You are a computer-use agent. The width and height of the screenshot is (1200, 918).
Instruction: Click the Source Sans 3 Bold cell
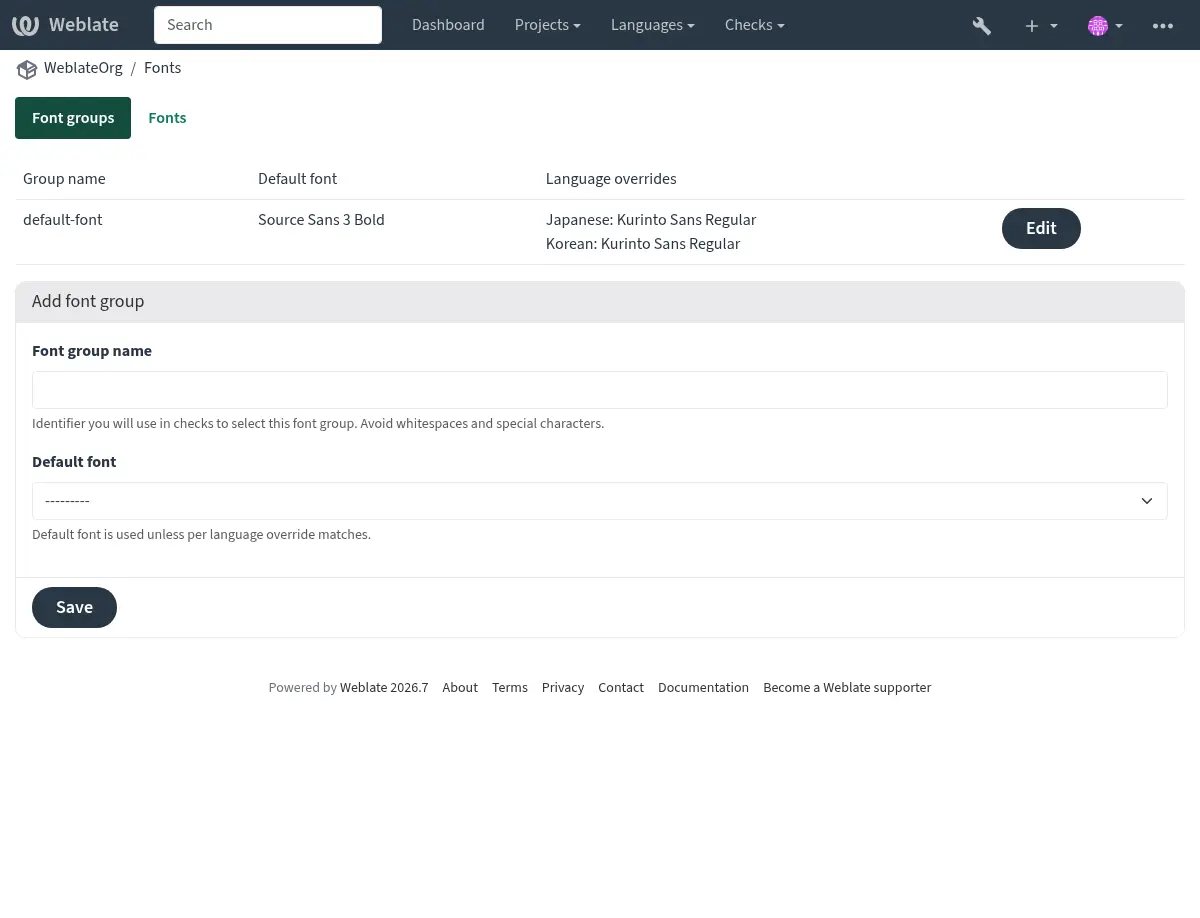321,220
